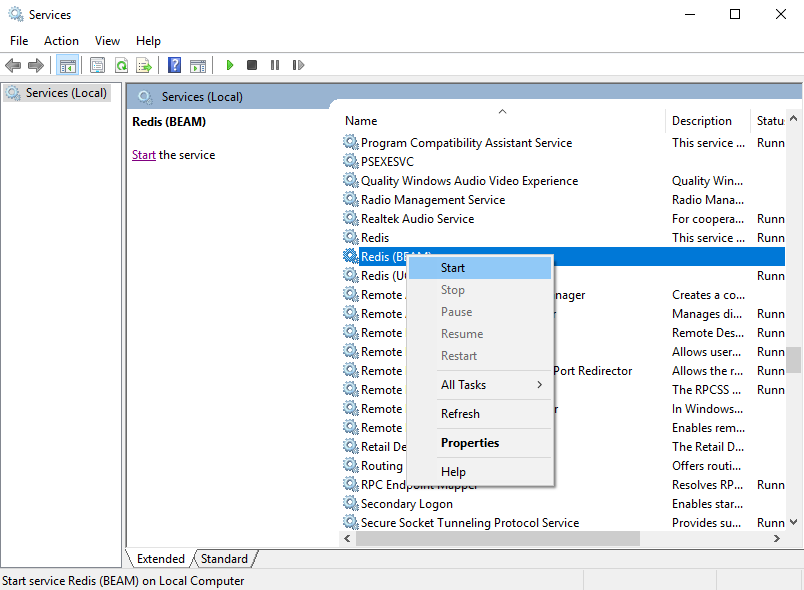Viewport: 804px width, 590px height.
Task: Click the blue Help toolbar icon
Action: tap(174, 65)
